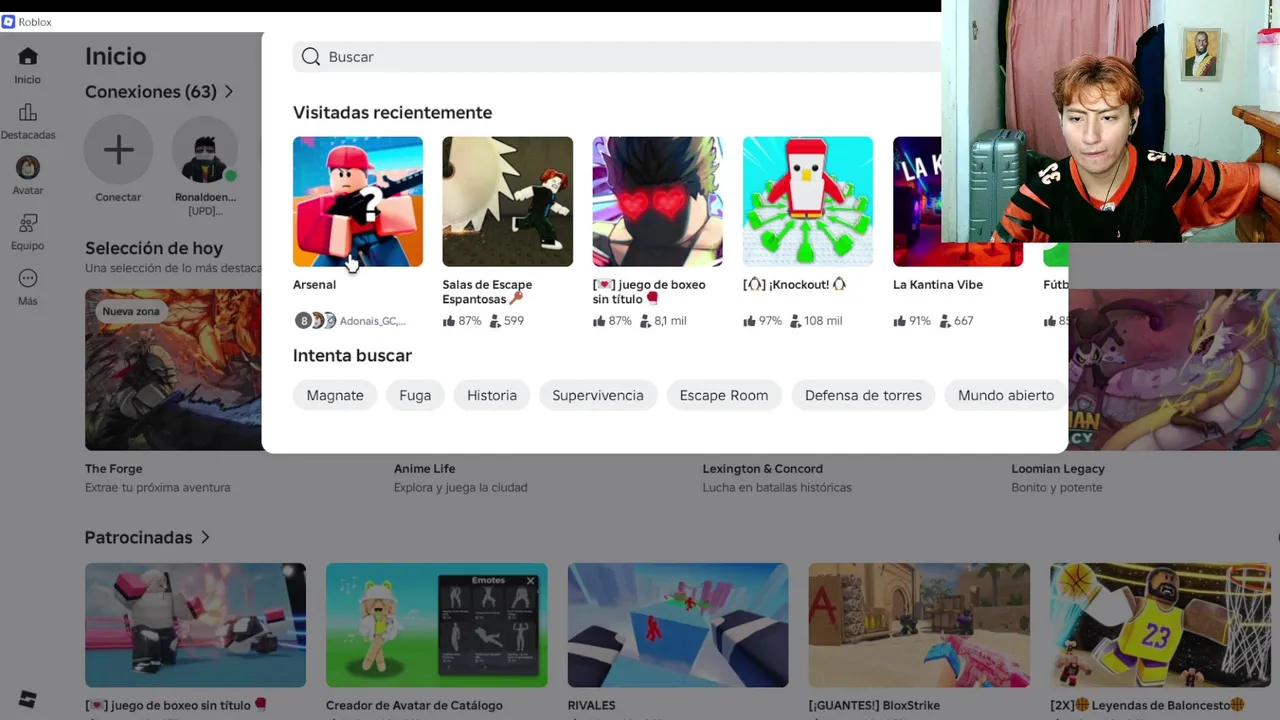Select the Supervivencia search suggestion
The width and height of the screenshot is (1280, 720).
tap(598, 395)
